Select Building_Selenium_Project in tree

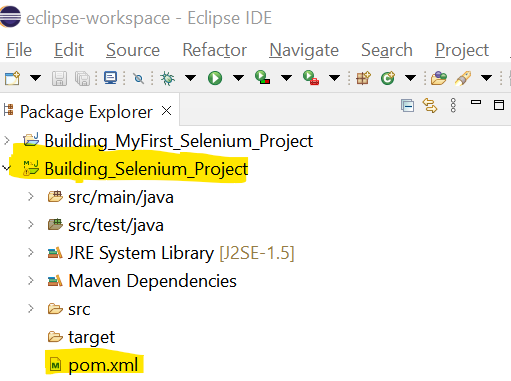point(146,169)
